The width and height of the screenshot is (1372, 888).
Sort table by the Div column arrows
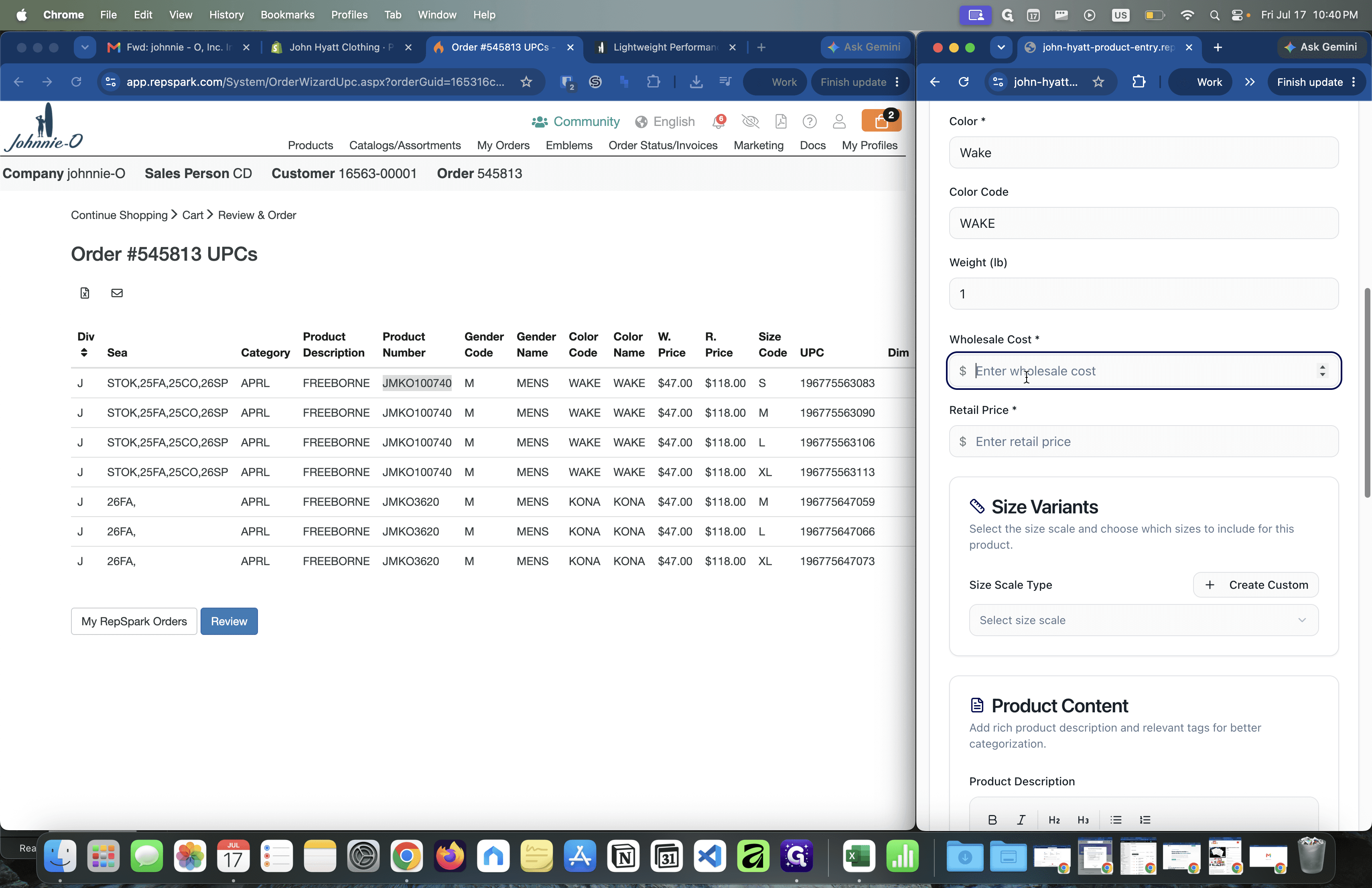point(84,352)
